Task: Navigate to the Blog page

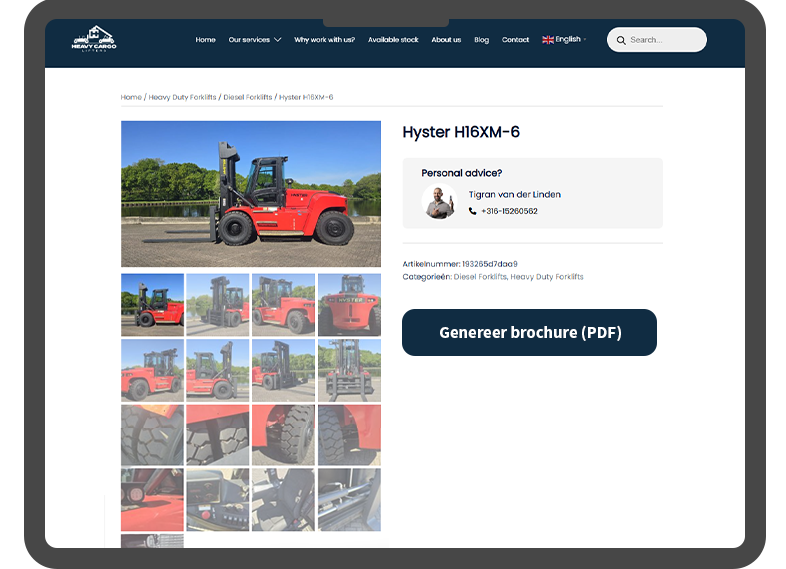Action: coord(481,40)
